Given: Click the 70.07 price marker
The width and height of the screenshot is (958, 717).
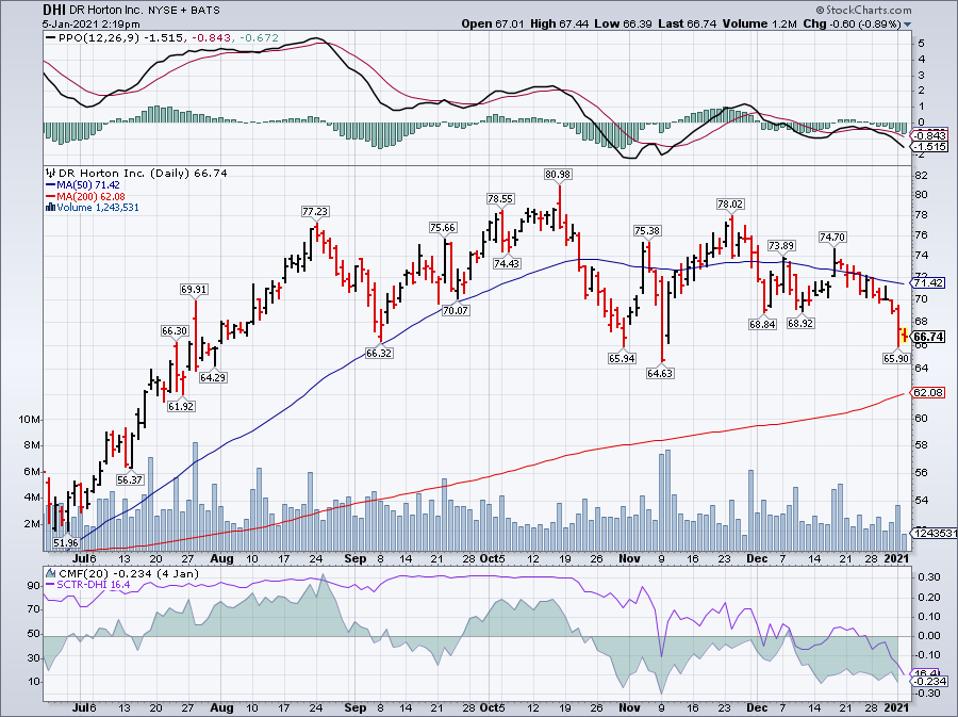Looking at the screenshot, I should coord(455,310).
